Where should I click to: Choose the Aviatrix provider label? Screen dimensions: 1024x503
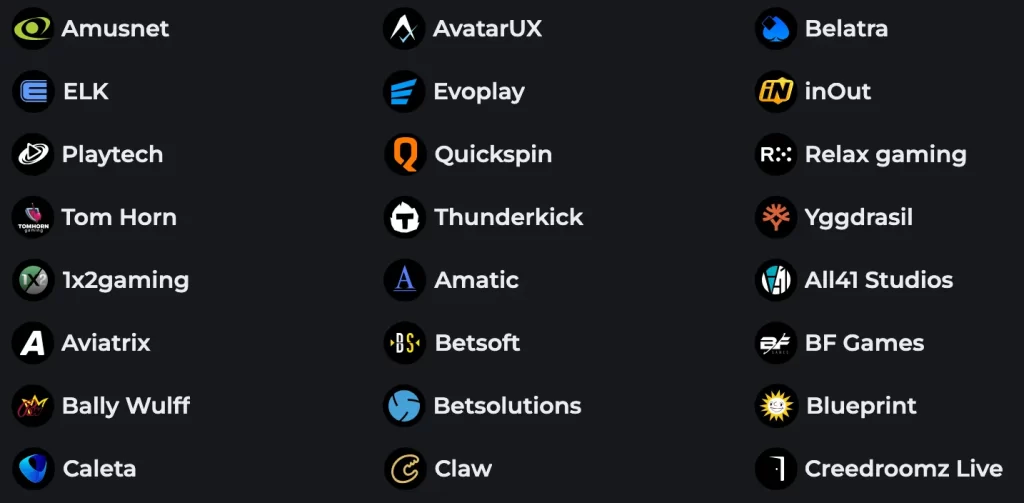tap(106, 343)
